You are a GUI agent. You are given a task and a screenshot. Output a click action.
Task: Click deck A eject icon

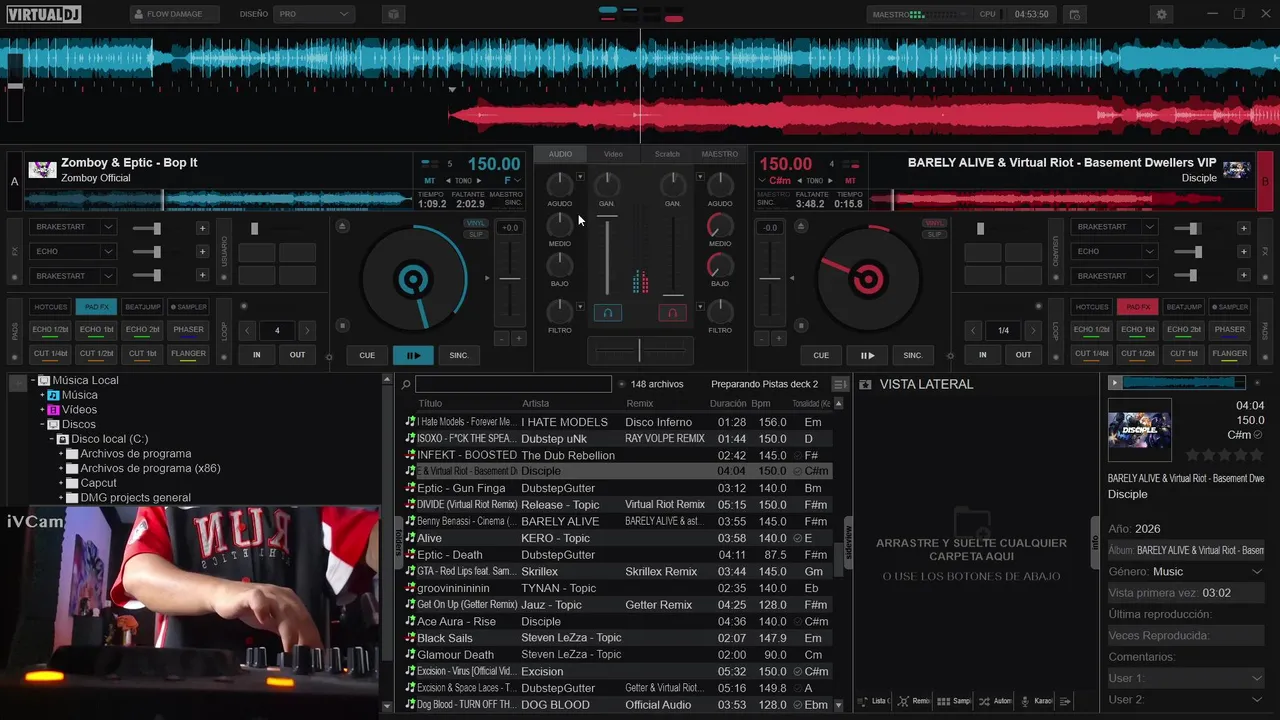click(x=343, y=227)
